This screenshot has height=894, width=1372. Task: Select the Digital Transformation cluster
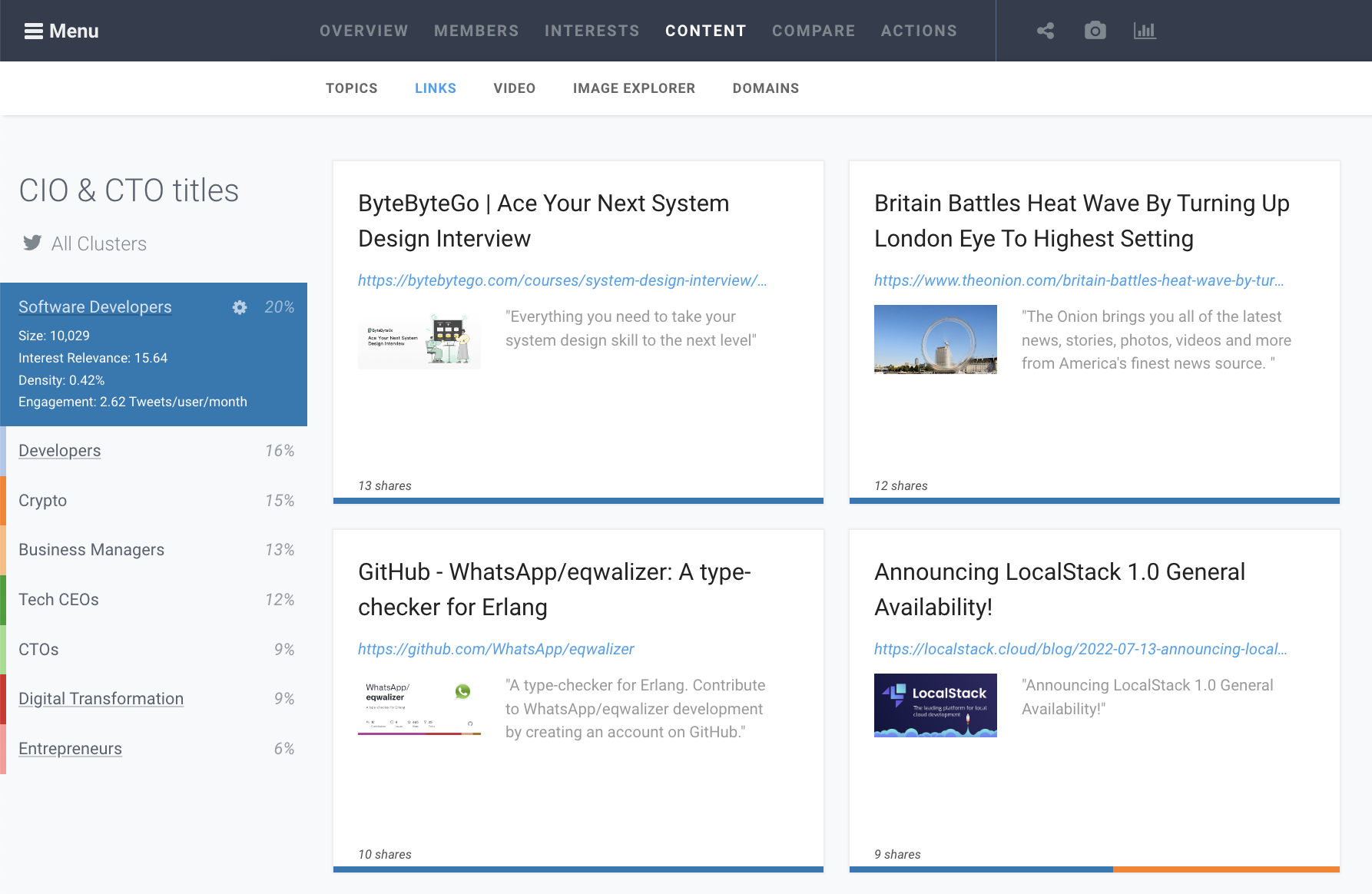pos(101,699)
